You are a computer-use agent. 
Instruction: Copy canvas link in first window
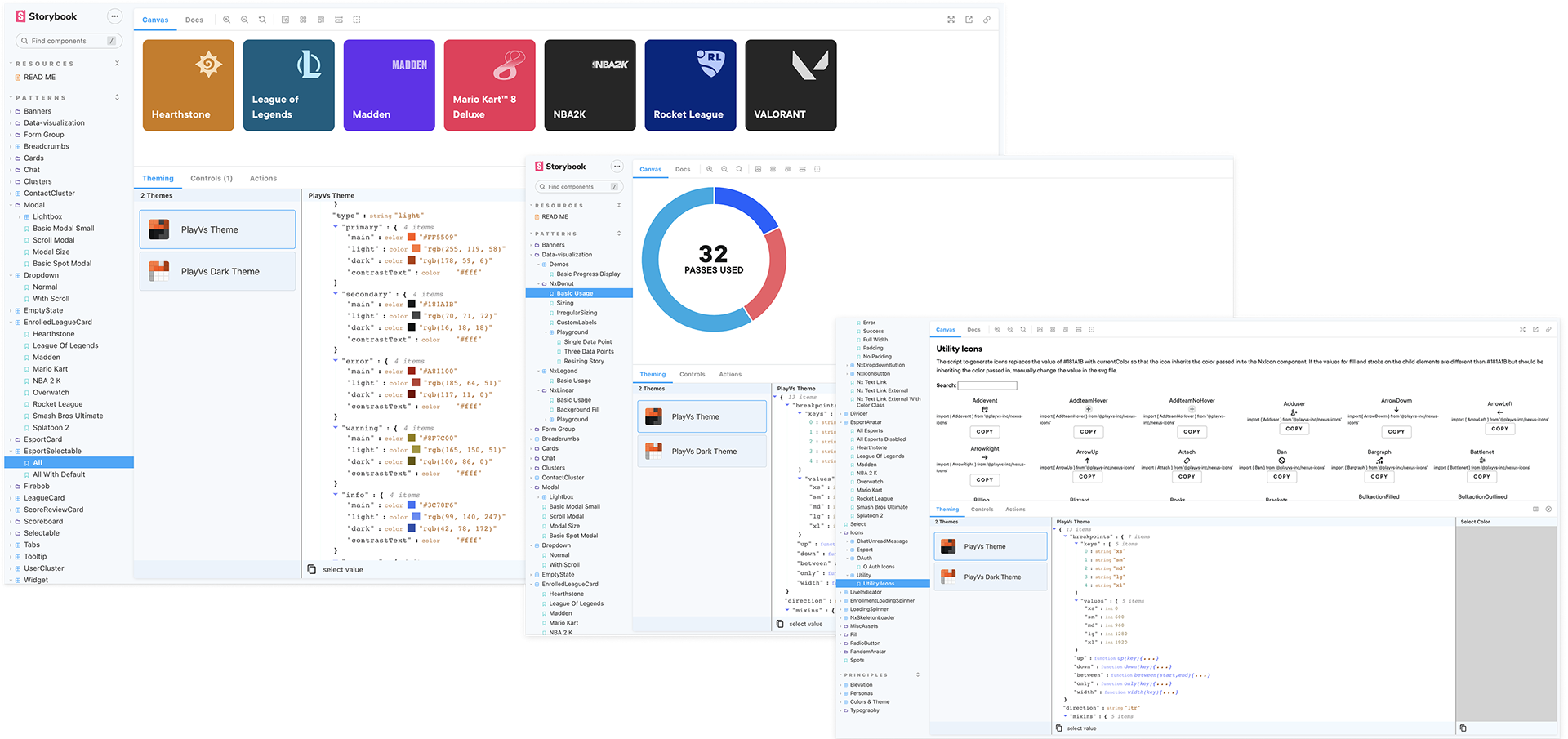[987, 20]
